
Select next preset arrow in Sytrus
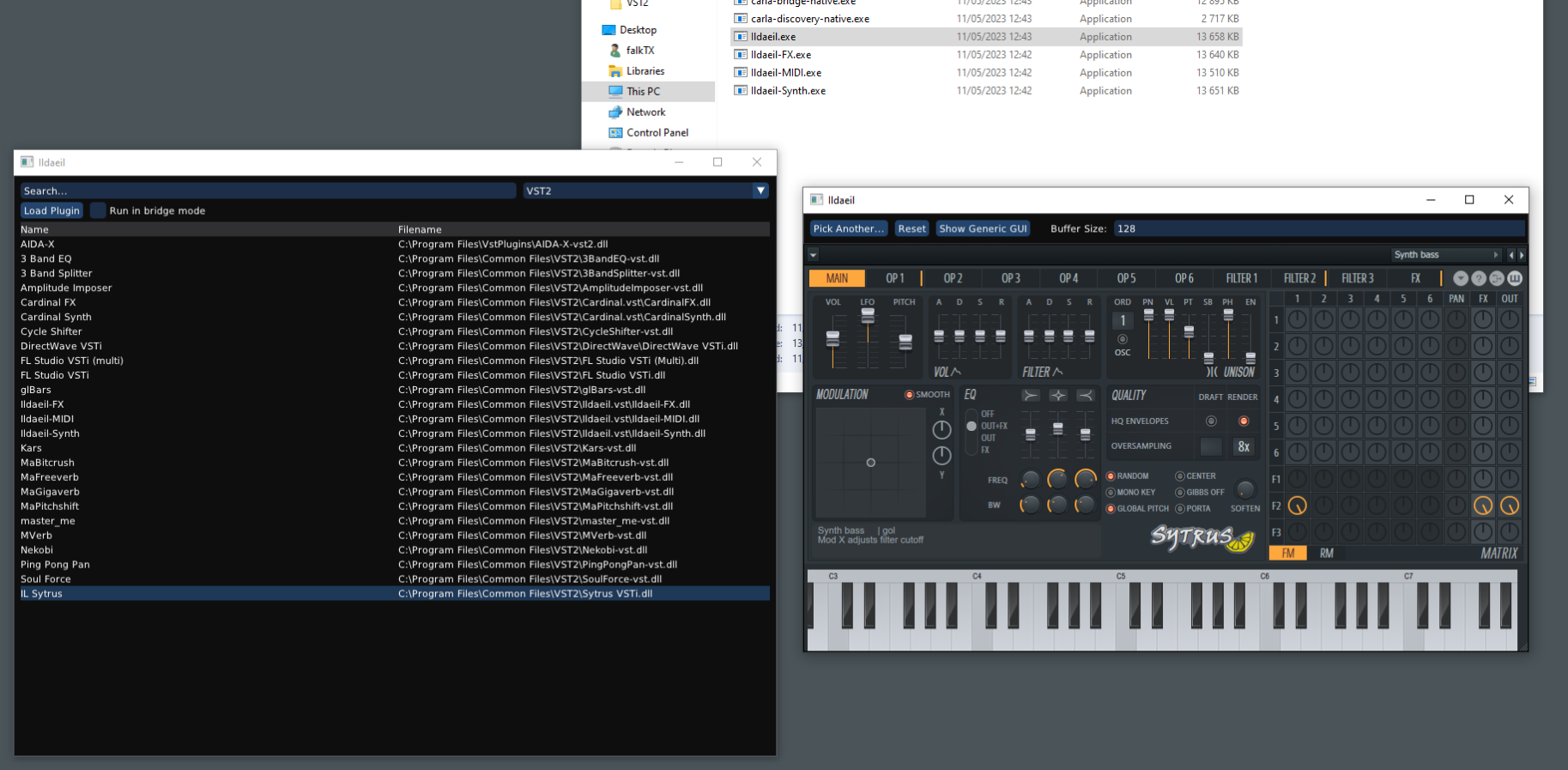(x=1522, y=255)
